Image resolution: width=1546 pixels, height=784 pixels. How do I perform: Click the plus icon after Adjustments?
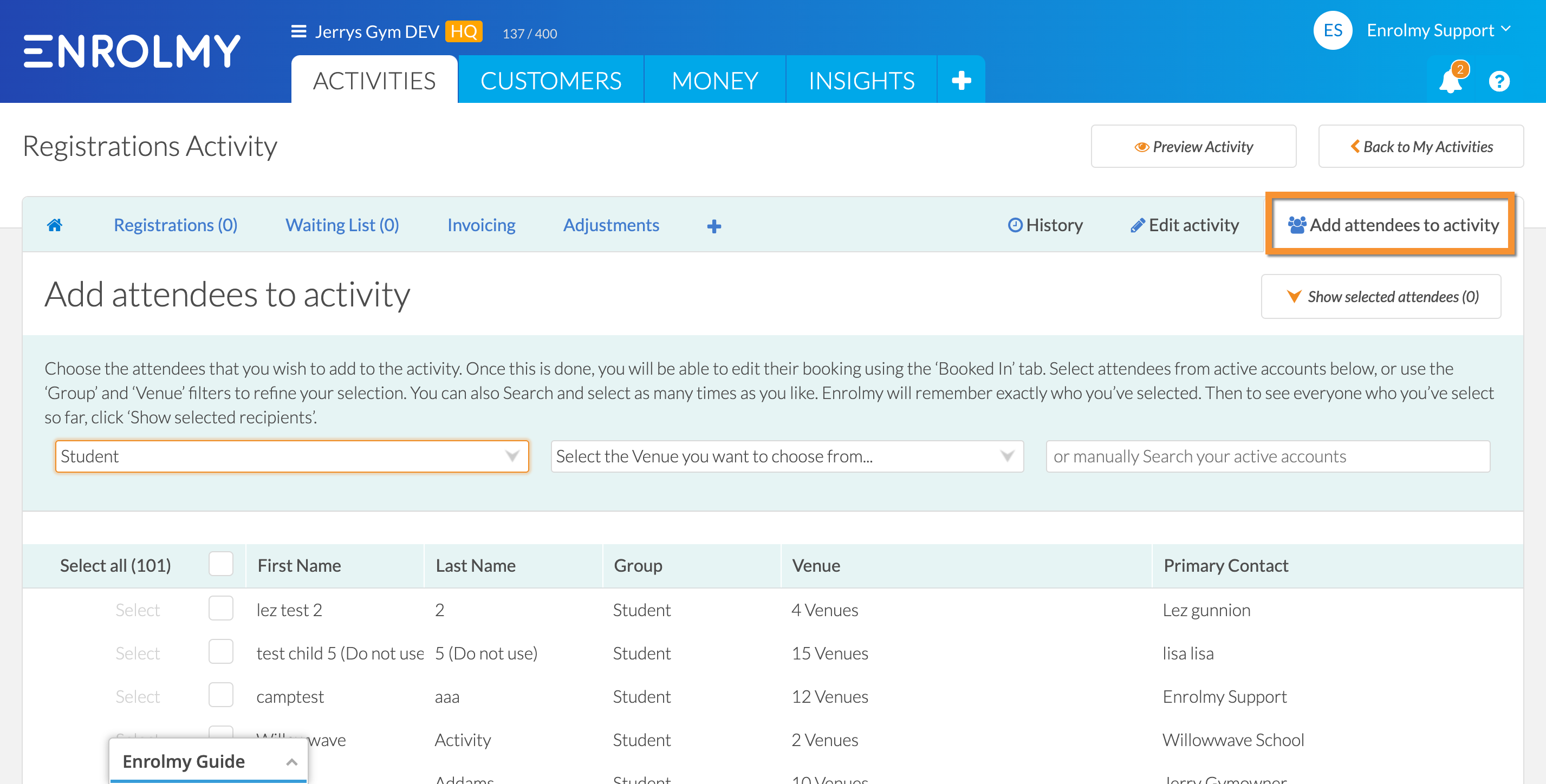pyautogui.click(x=713, y=226)
